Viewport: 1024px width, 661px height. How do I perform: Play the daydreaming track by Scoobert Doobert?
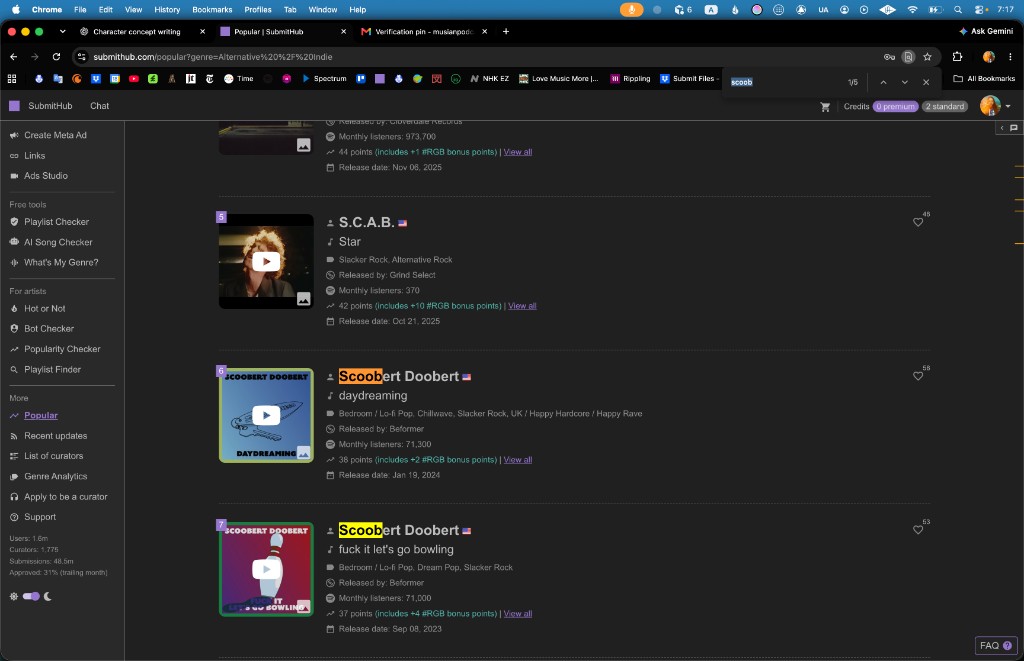(x=266, y=415)
